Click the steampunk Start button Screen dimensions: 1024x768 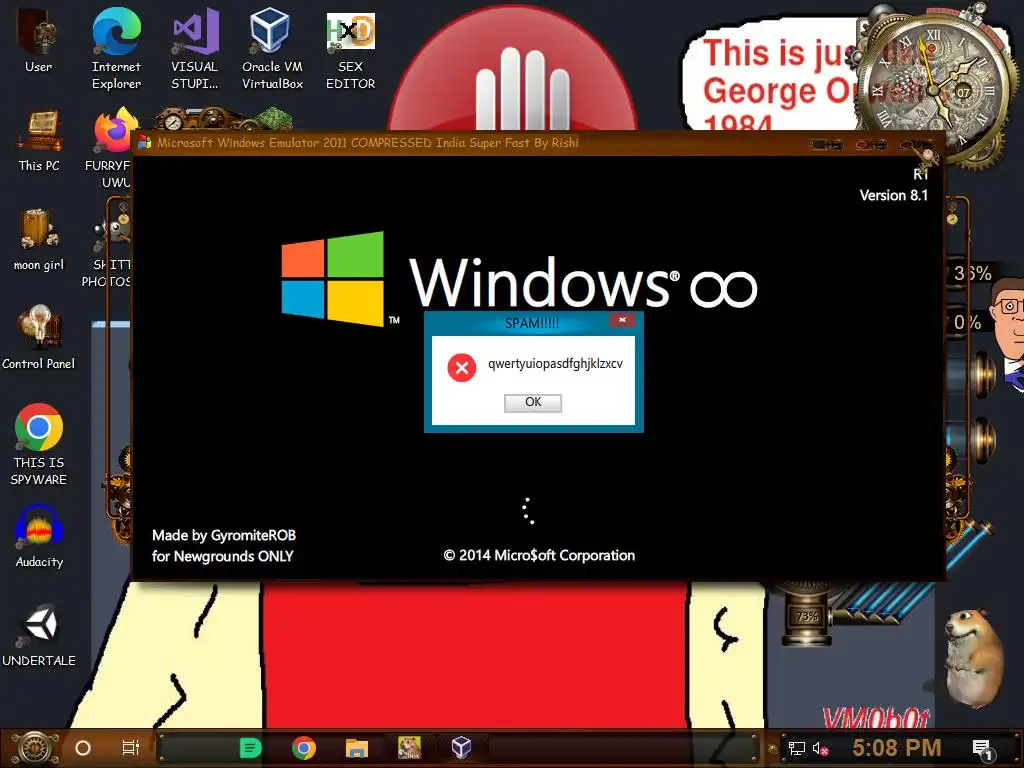click(x=34, y=748)
